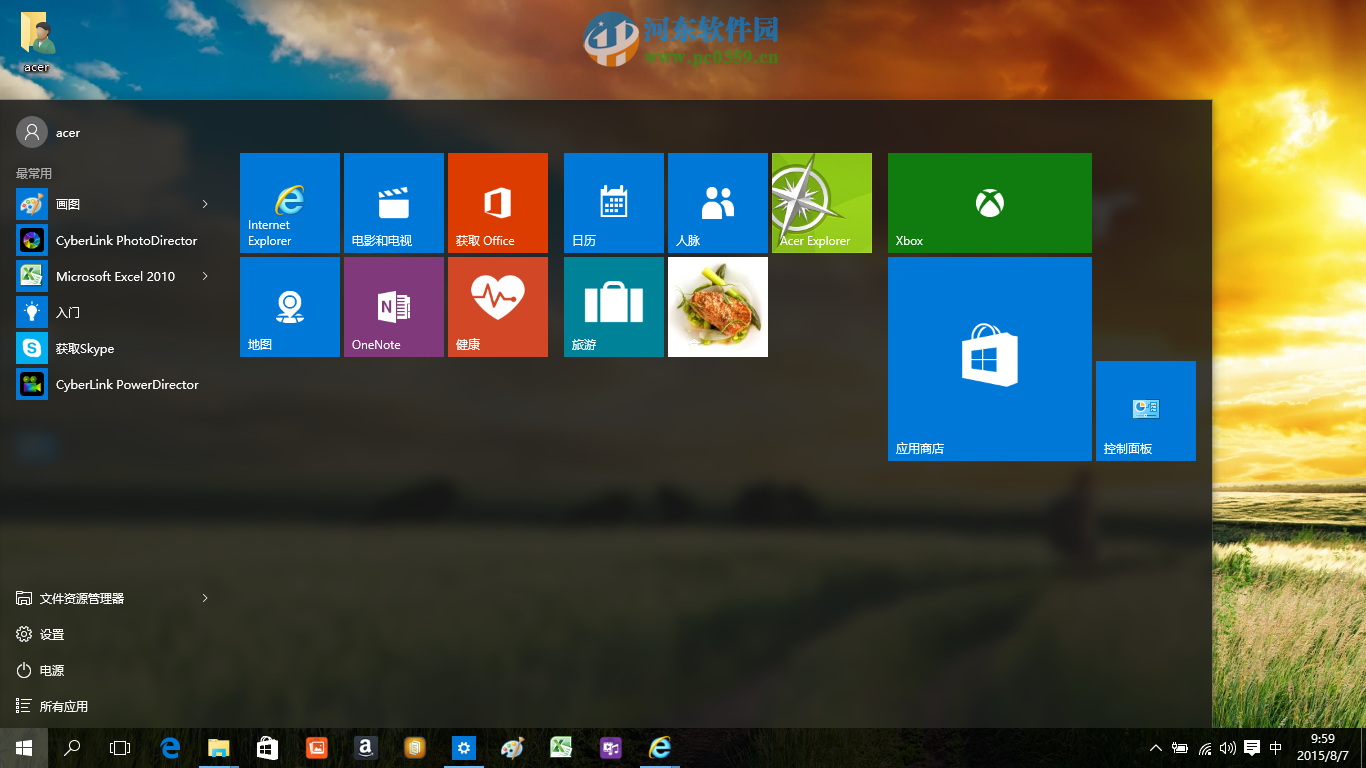Open the Acer Explorer tile

[x=820, y=203]
